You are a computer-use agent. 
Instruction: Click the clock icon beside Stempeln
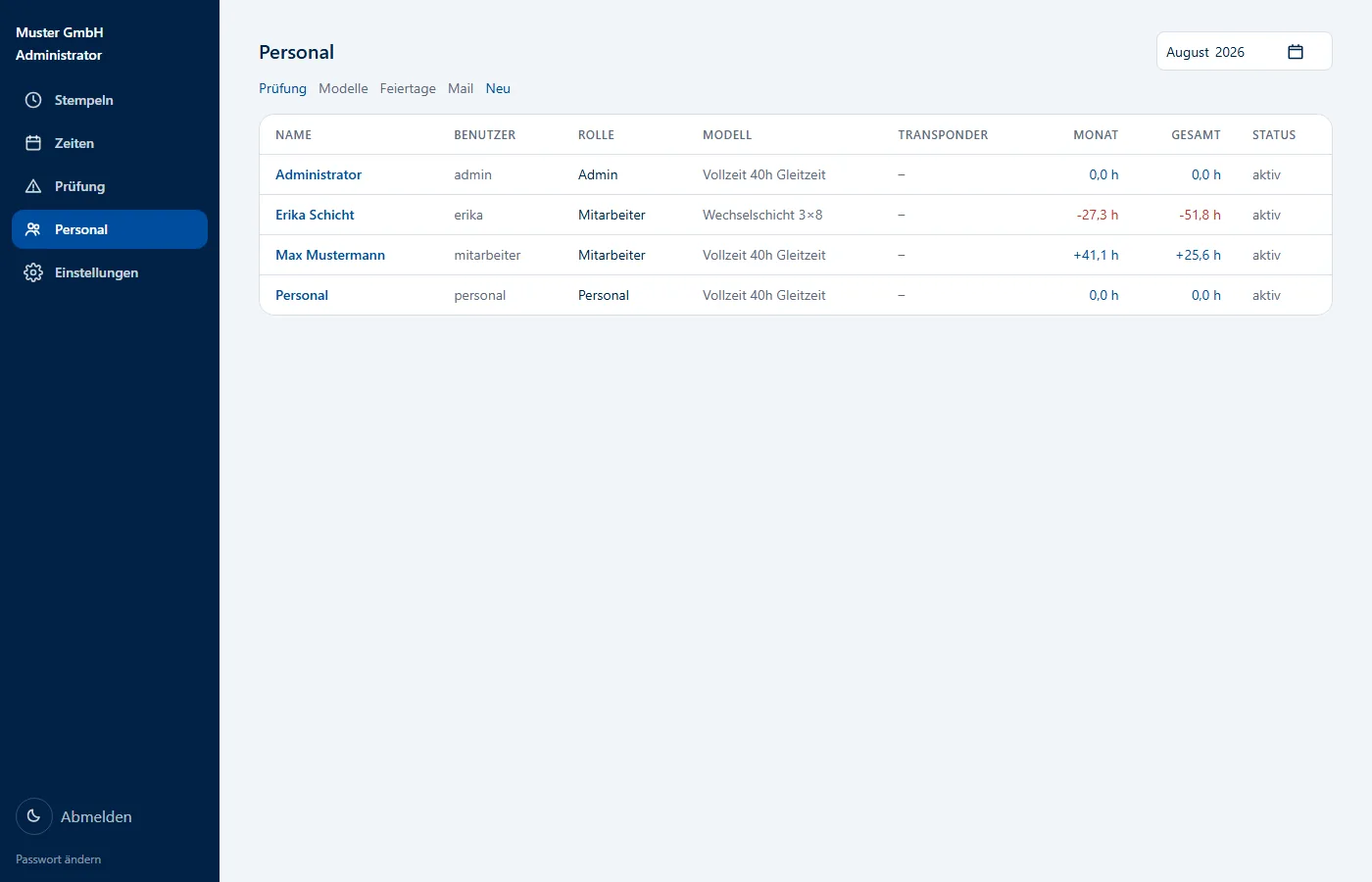[33, 100]
